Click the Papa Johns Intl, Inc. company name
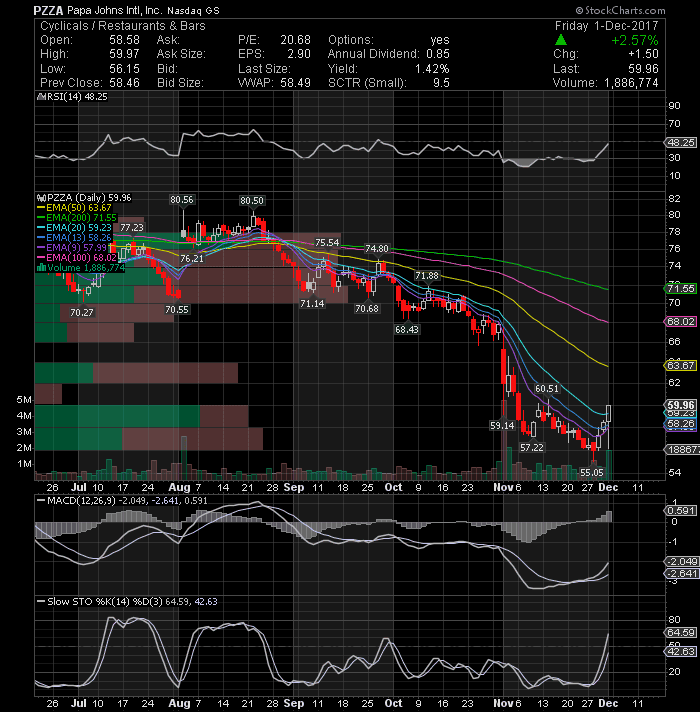 coord(114,10)
